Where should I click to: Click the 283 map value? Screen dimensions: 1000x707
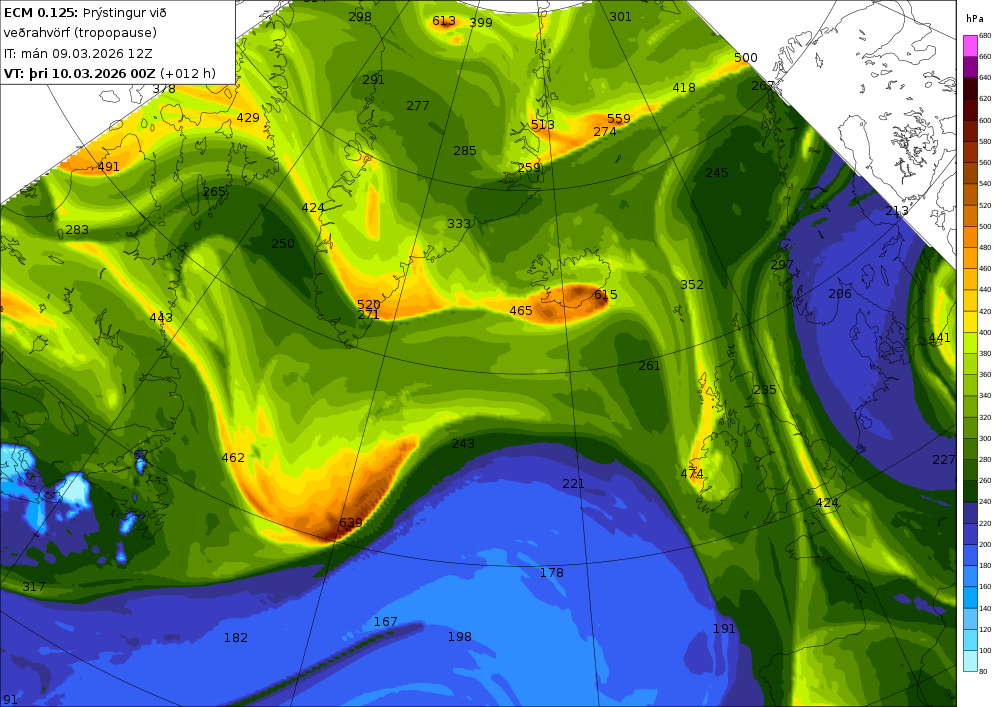(77, 230)
